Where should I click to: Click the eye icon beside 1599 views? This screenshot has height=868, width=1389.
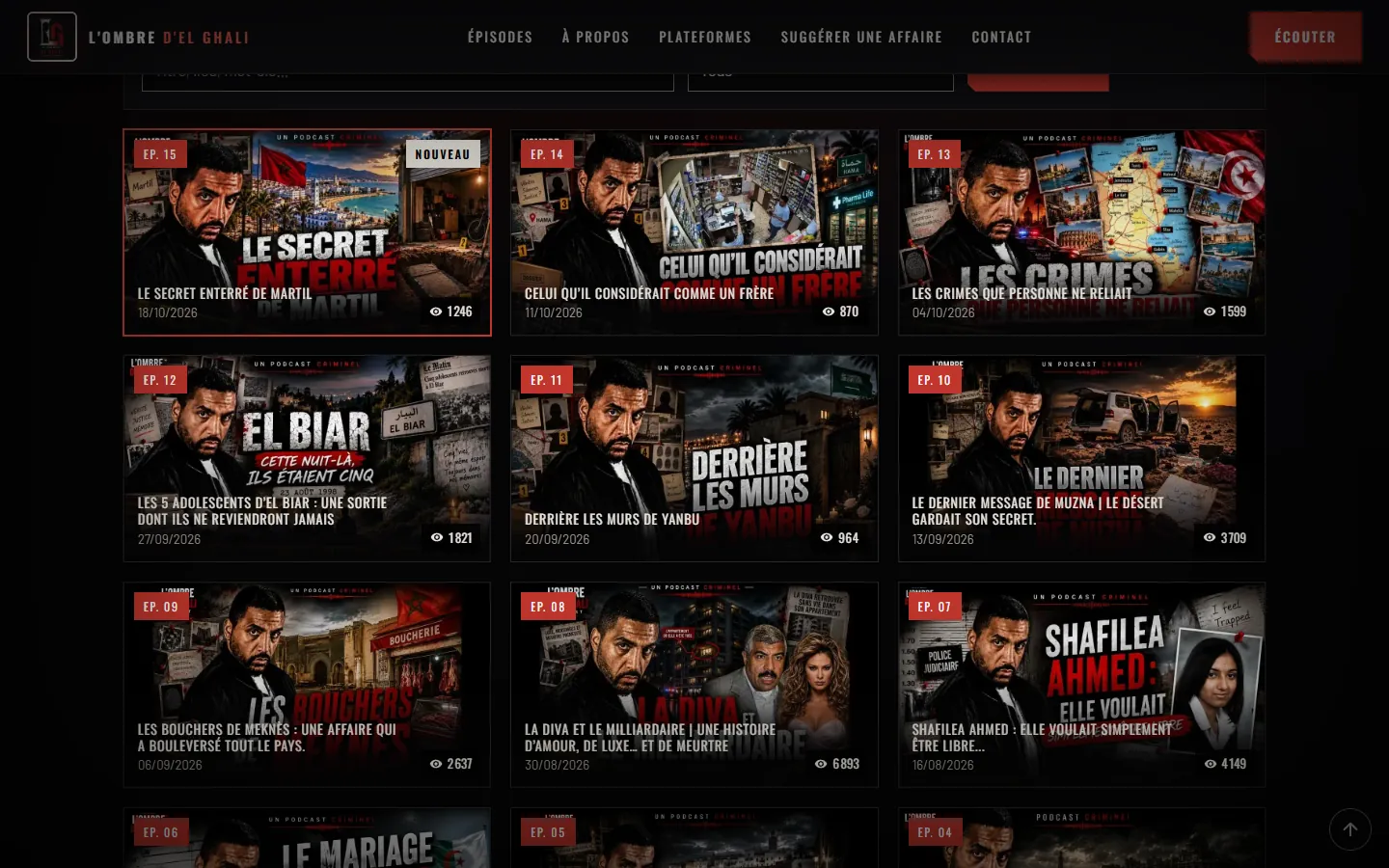tap(1210, 312)
